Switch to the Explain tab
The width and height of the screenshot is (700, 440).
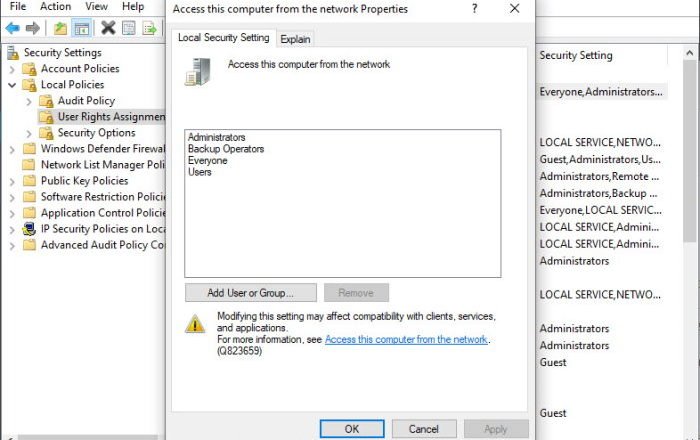[295, 39]
